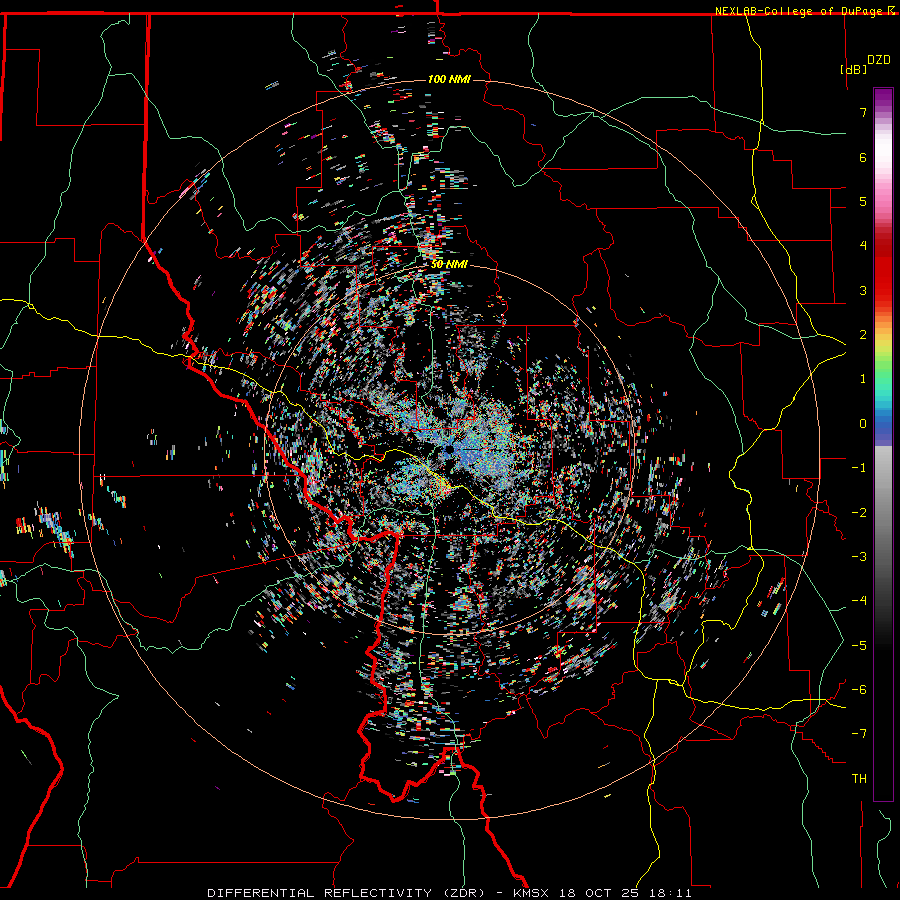
Task: Click the -1 value on the scale
Action: click(859, 468)
